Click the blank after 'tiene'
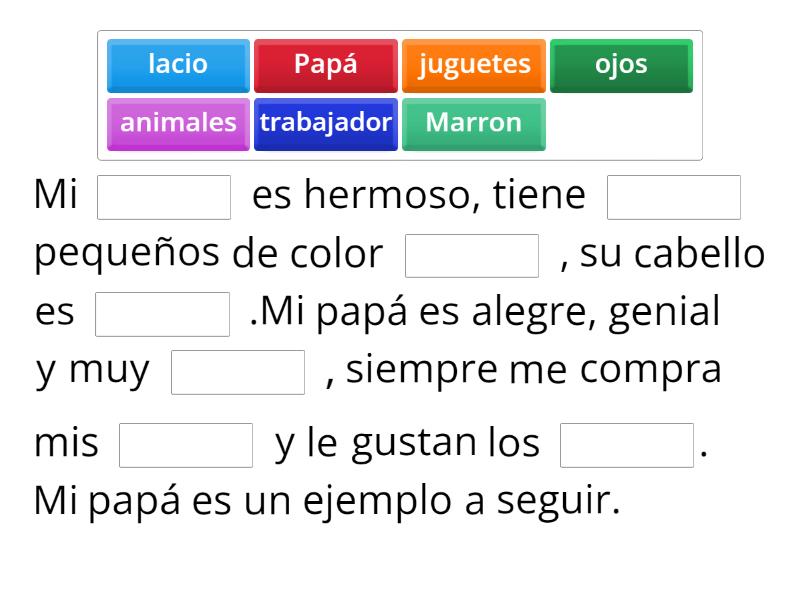This screenshot has width=800, height=600. click(673, 196)
